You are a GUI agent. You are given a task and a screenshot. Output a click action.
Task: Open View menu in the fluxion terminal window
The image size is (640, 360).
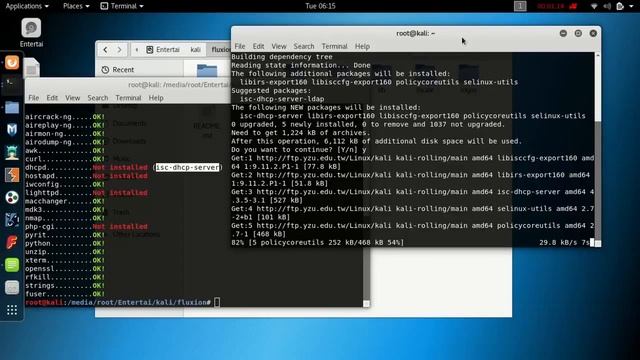tap(72, 98)
